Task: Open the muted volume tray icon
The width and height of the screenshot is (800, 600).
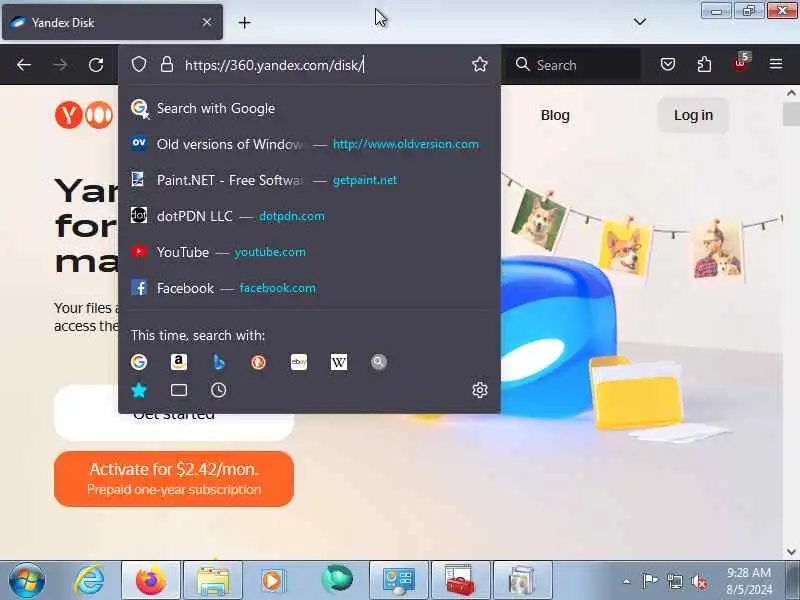Action: coord(698,581)
